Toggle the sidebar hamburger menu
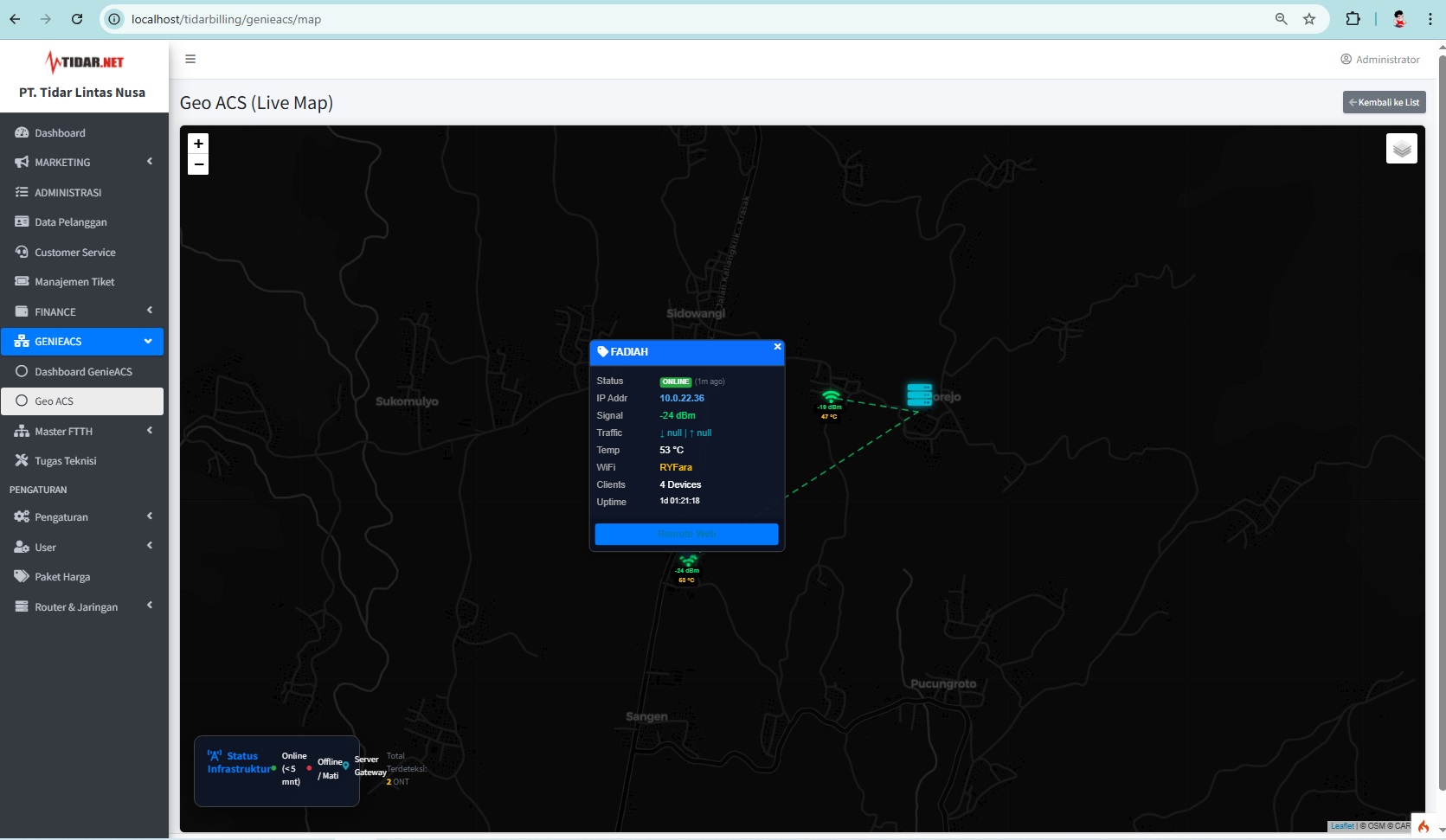This screenshot has height=840, width=1446. (x=190, y=59)
